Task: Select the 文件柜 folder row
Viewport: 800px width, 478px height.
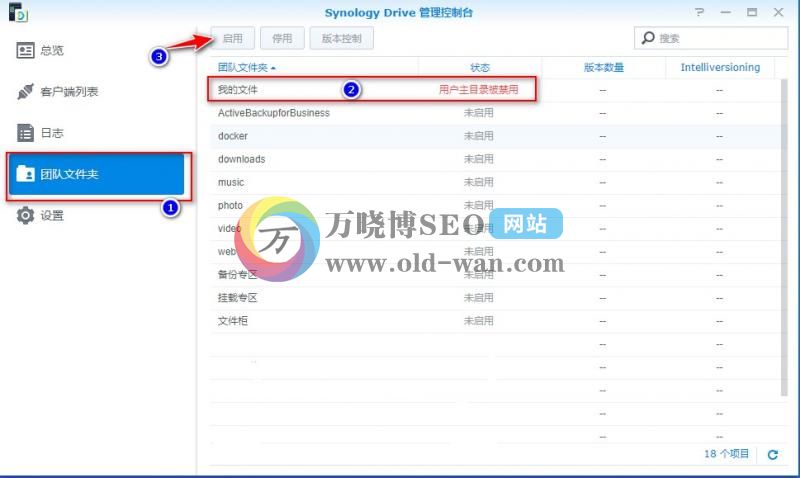Action: point(495,321)
